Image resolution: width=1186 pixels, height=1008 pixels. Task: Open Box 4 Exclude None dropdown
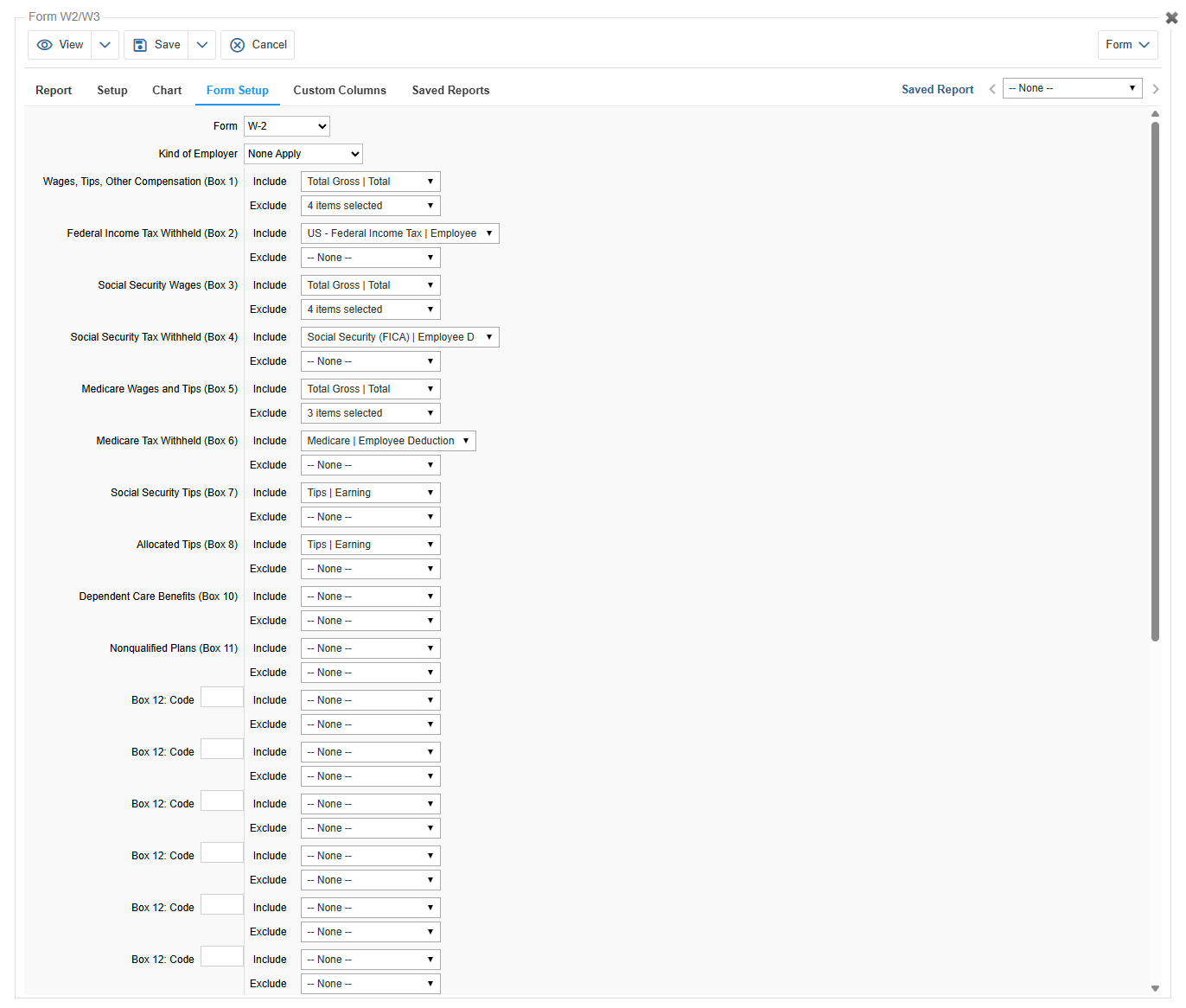tap(371, 361)
